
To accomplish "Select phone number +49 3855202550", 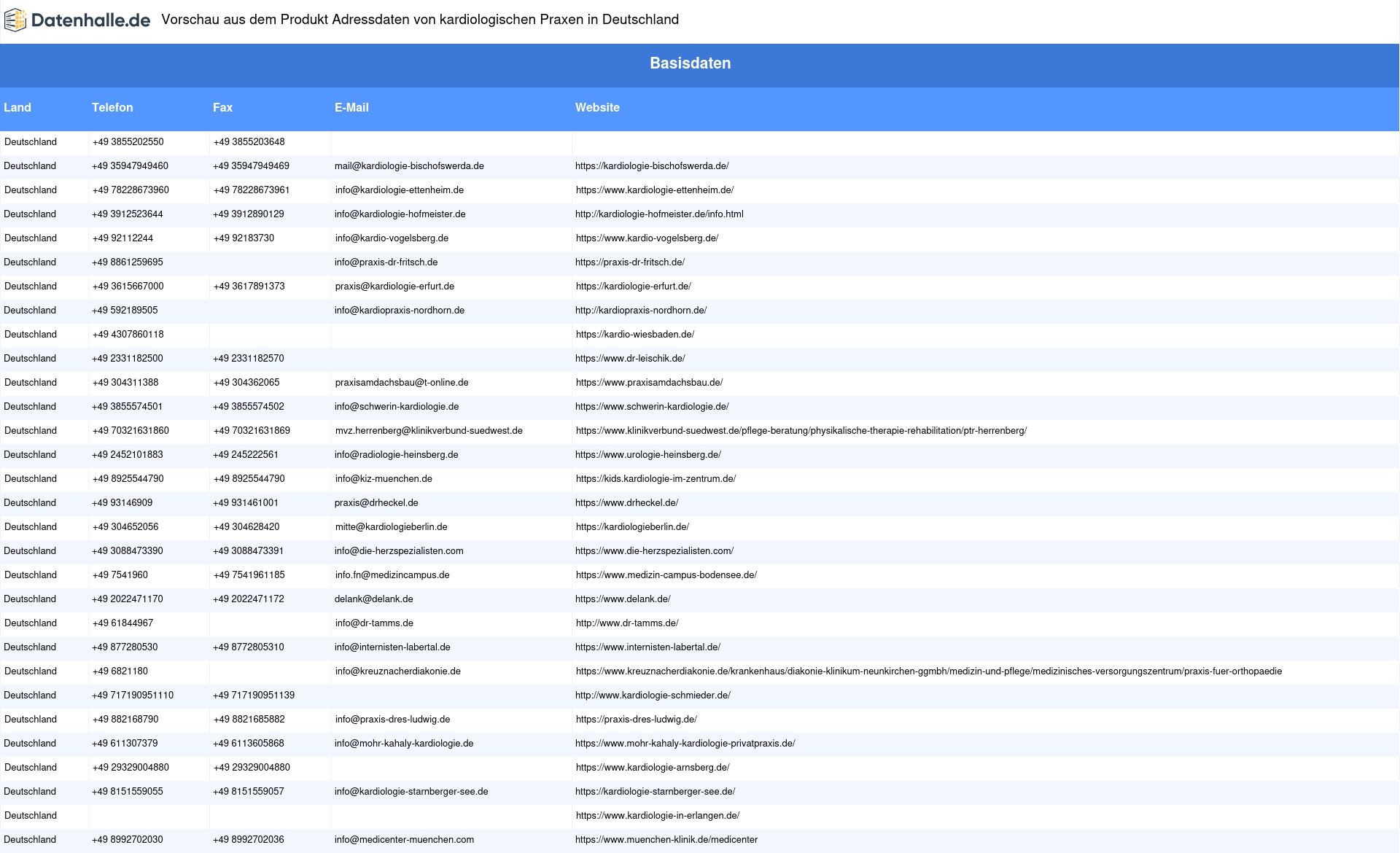I will (128, 142).
